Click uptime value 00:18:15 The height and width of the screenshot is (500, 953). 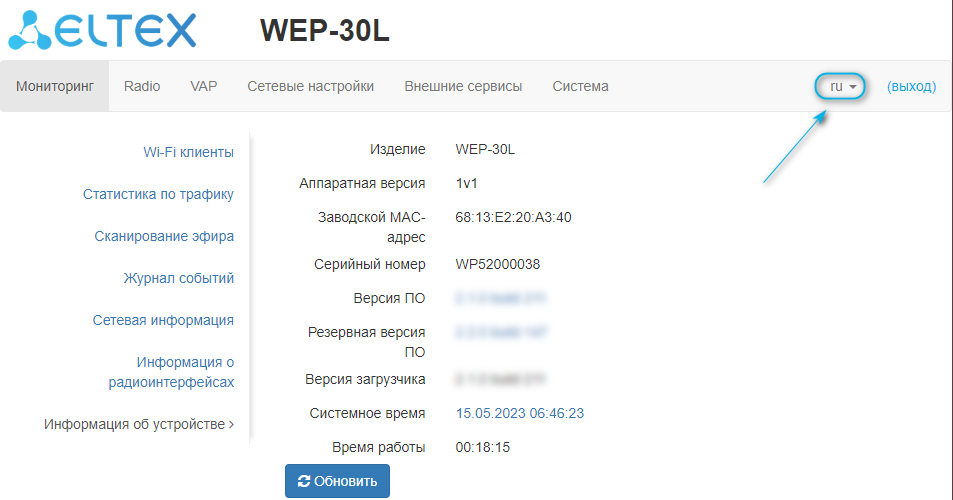pyautogui.click(x=483, y=447)
